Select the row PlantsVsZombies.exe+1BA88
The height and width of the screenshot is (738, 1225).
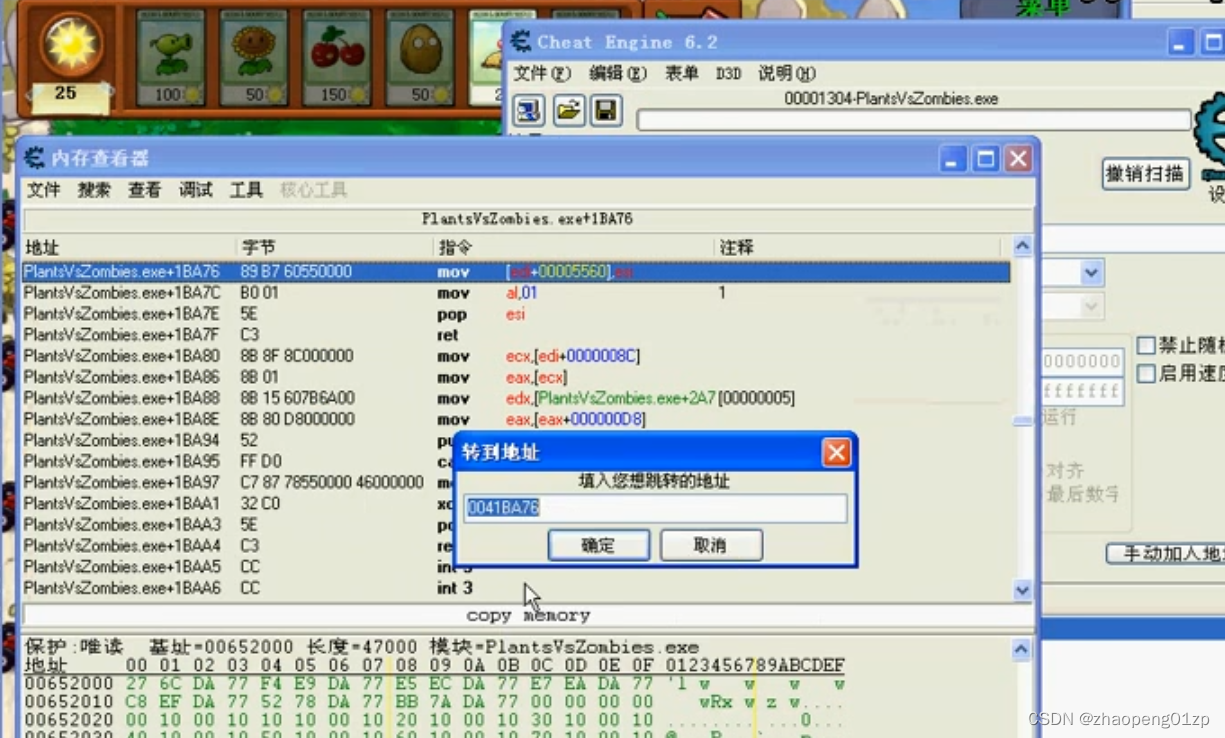[x=516, y=398]
